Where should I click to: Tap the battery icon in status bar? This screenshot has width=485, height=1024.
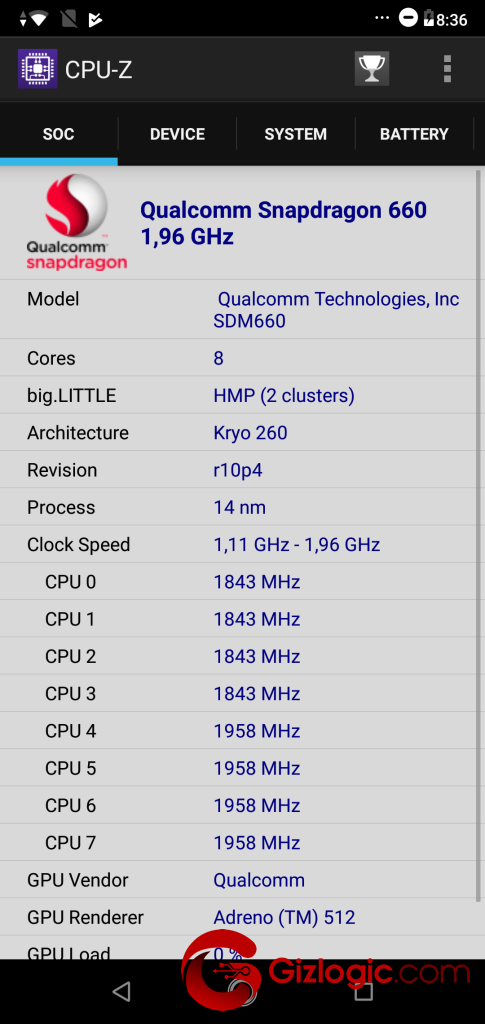tap(428, 19)
